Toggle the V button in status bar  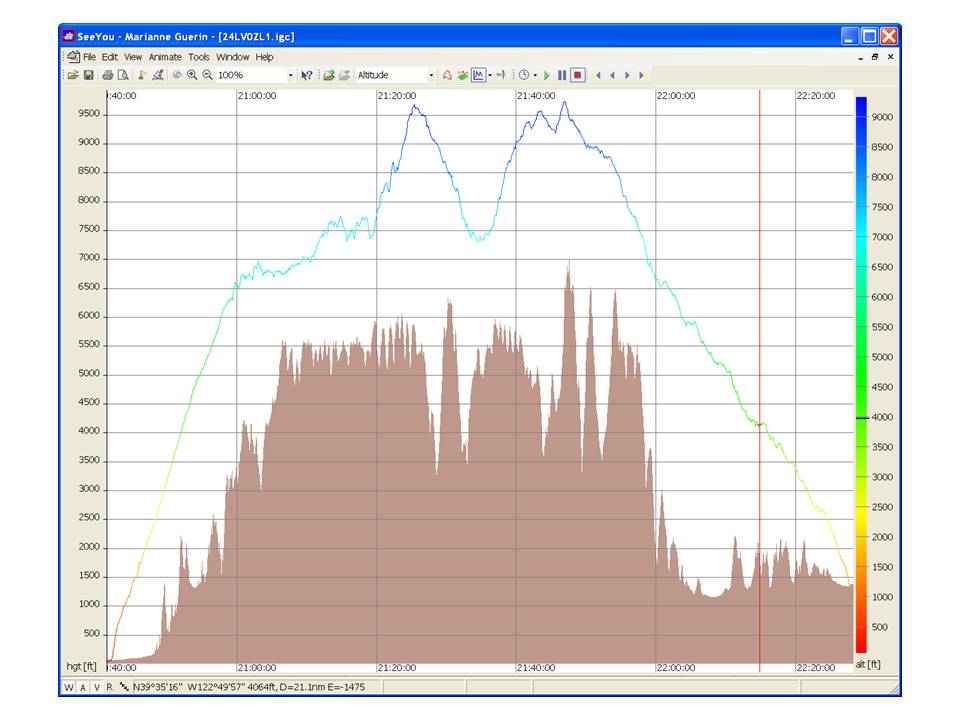coord(96,687)
